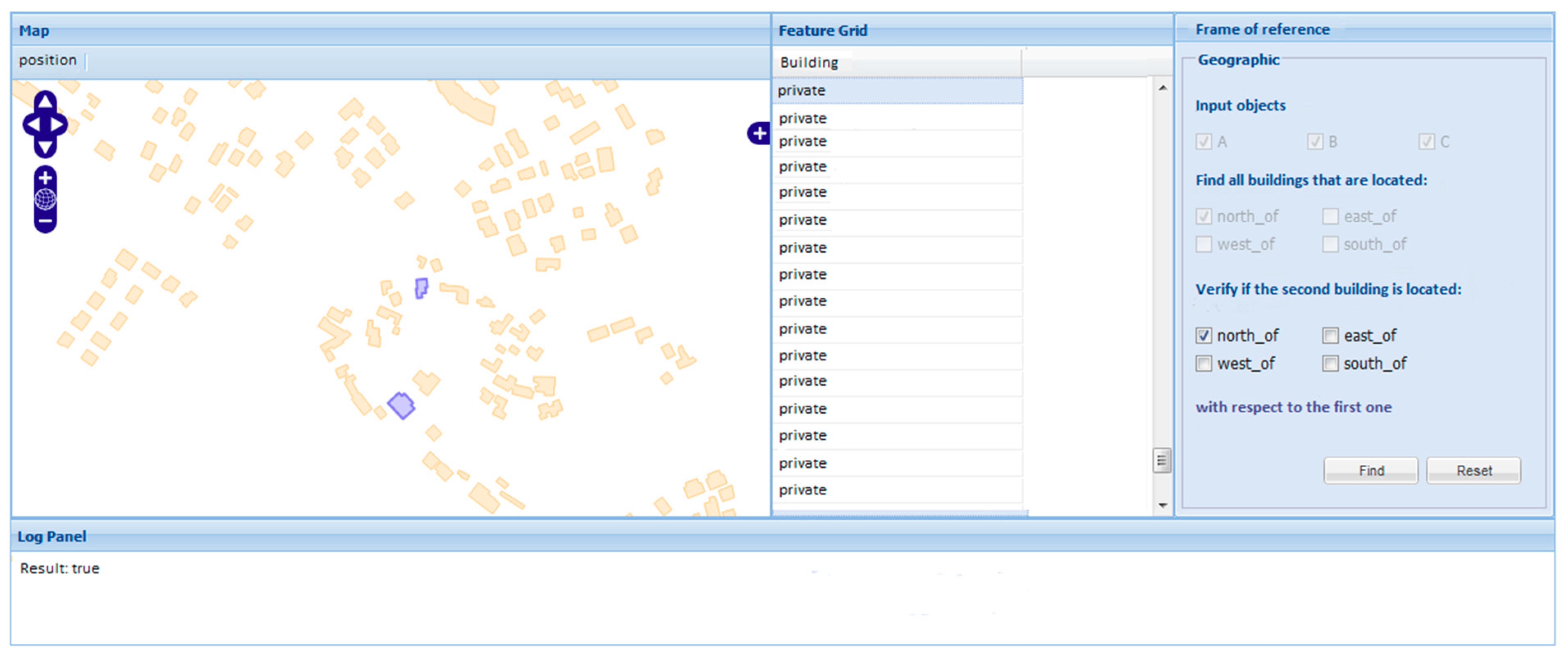The height and width of the screenshot is (660, 1568).
Task: Zoom in using the plus map control
Action: pos(45,178)
